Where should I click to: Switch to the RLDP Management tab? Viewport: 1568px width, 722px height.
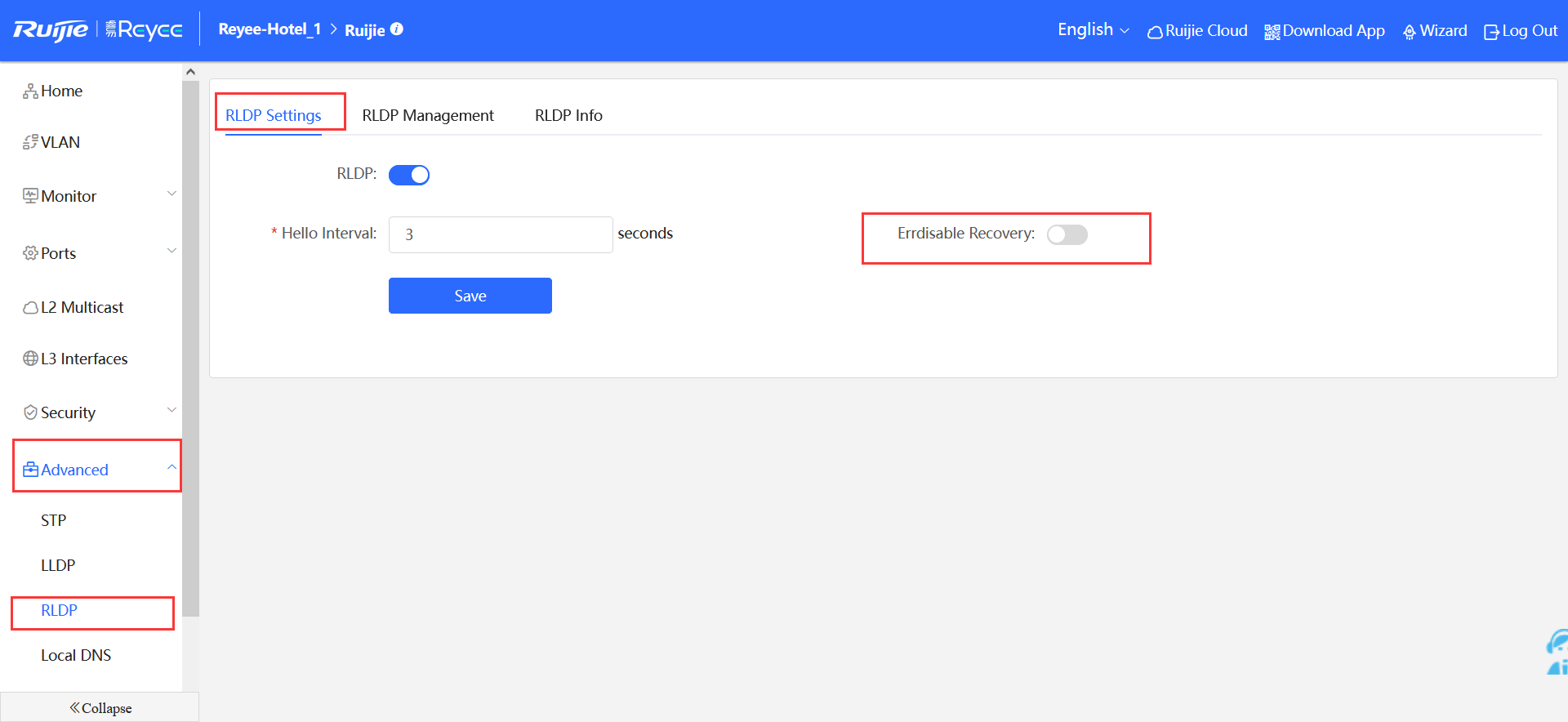pyautogui.click(x=428, y=115)
